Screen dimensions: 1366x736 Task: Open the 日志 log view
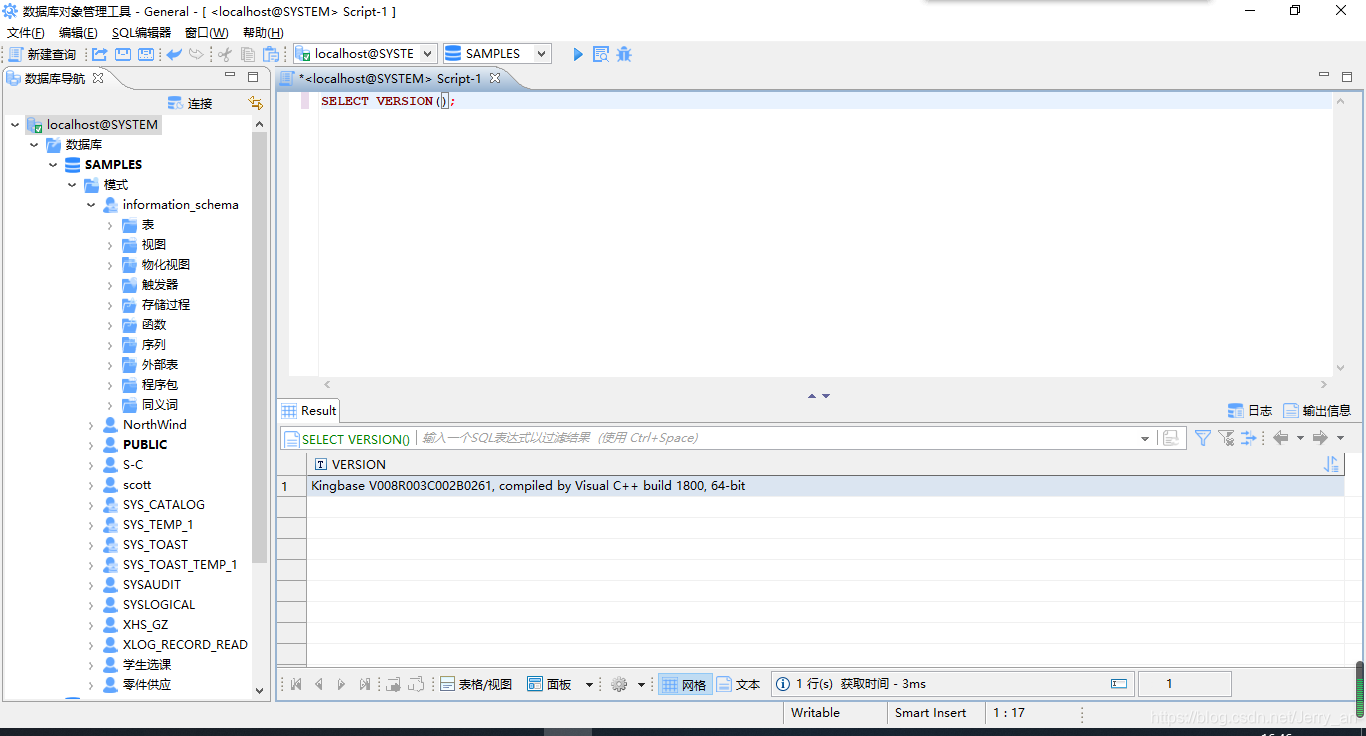point(1250,410)
